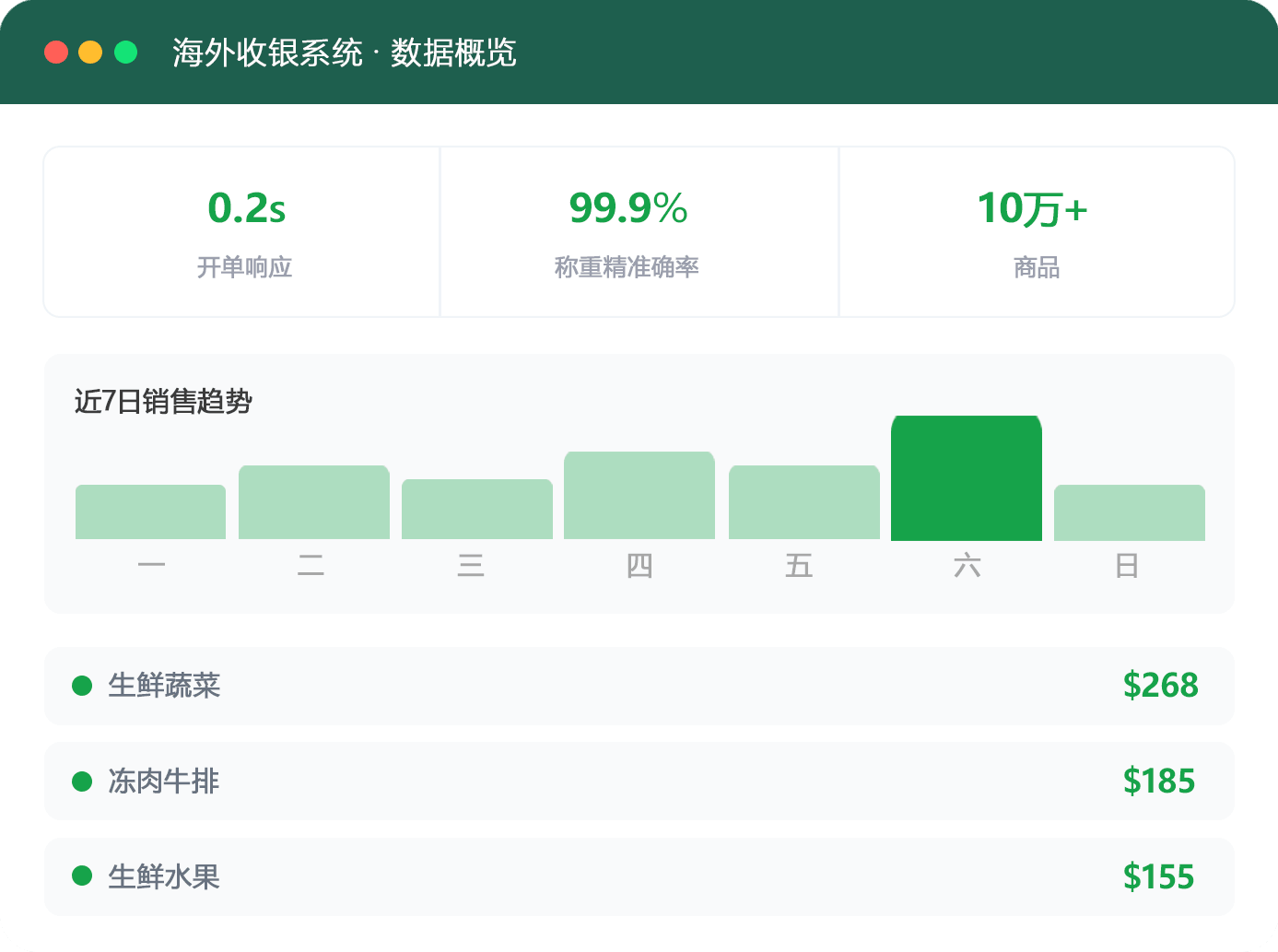Click the sales bar for 三
Screen dimensions: 1278x952
point(477,509)
